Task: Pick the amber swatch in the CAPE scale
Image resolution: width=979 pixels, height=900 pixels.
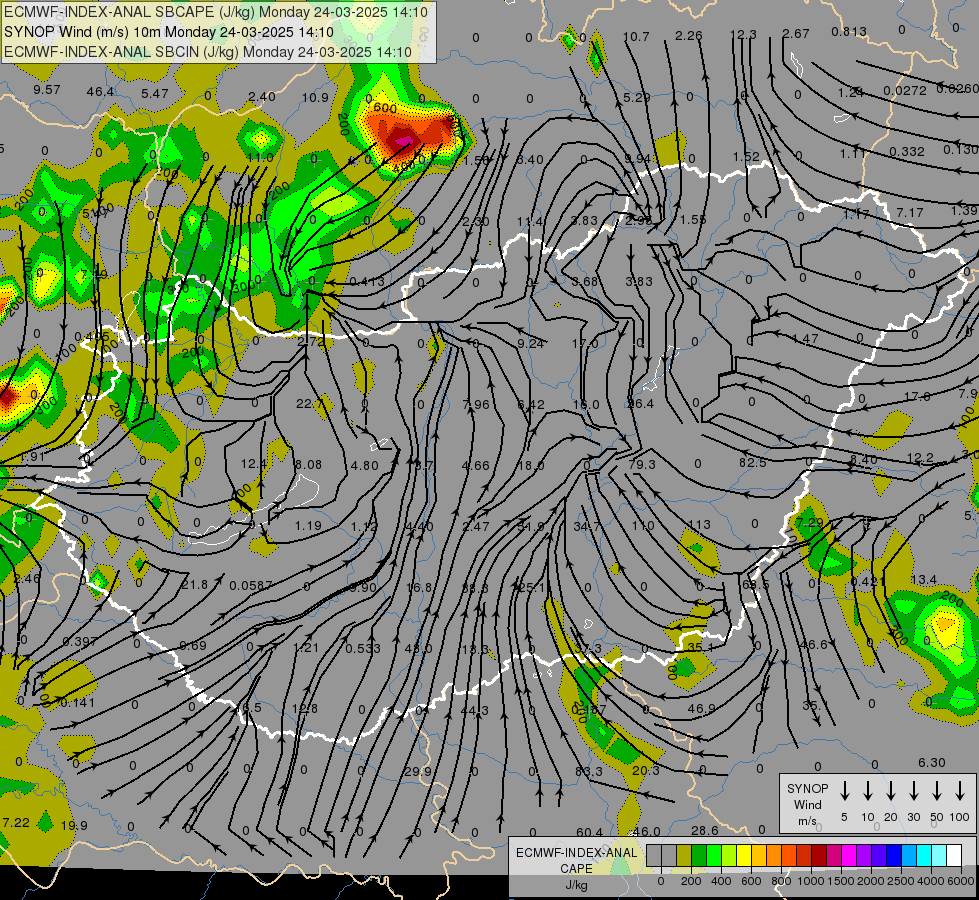Action: point(759,855)
